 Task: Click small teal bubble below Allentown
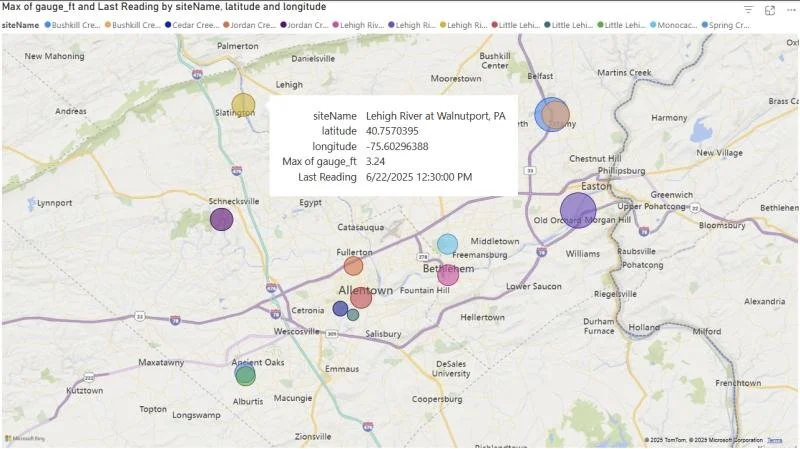[353, 315]
